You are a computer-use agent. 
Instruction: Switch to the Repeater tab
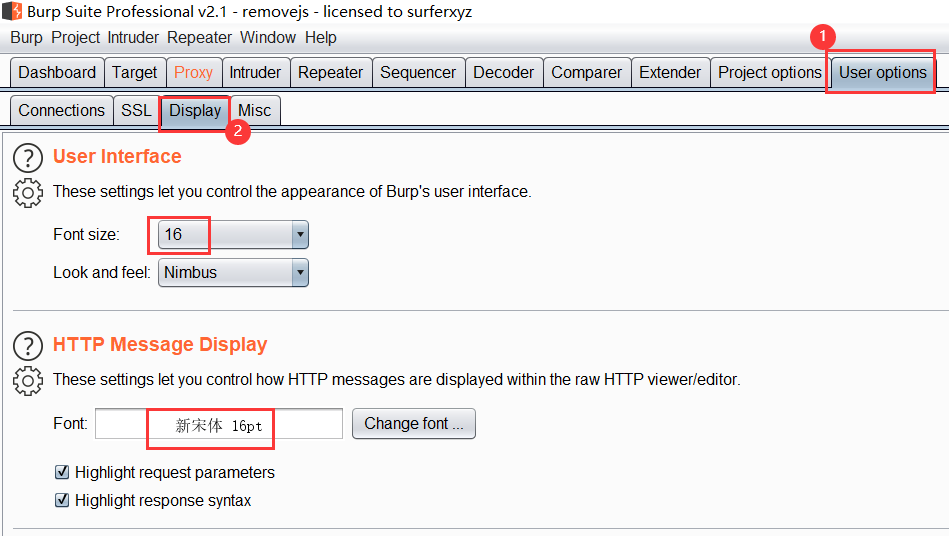pyautogui.click(x=330, y=73)
